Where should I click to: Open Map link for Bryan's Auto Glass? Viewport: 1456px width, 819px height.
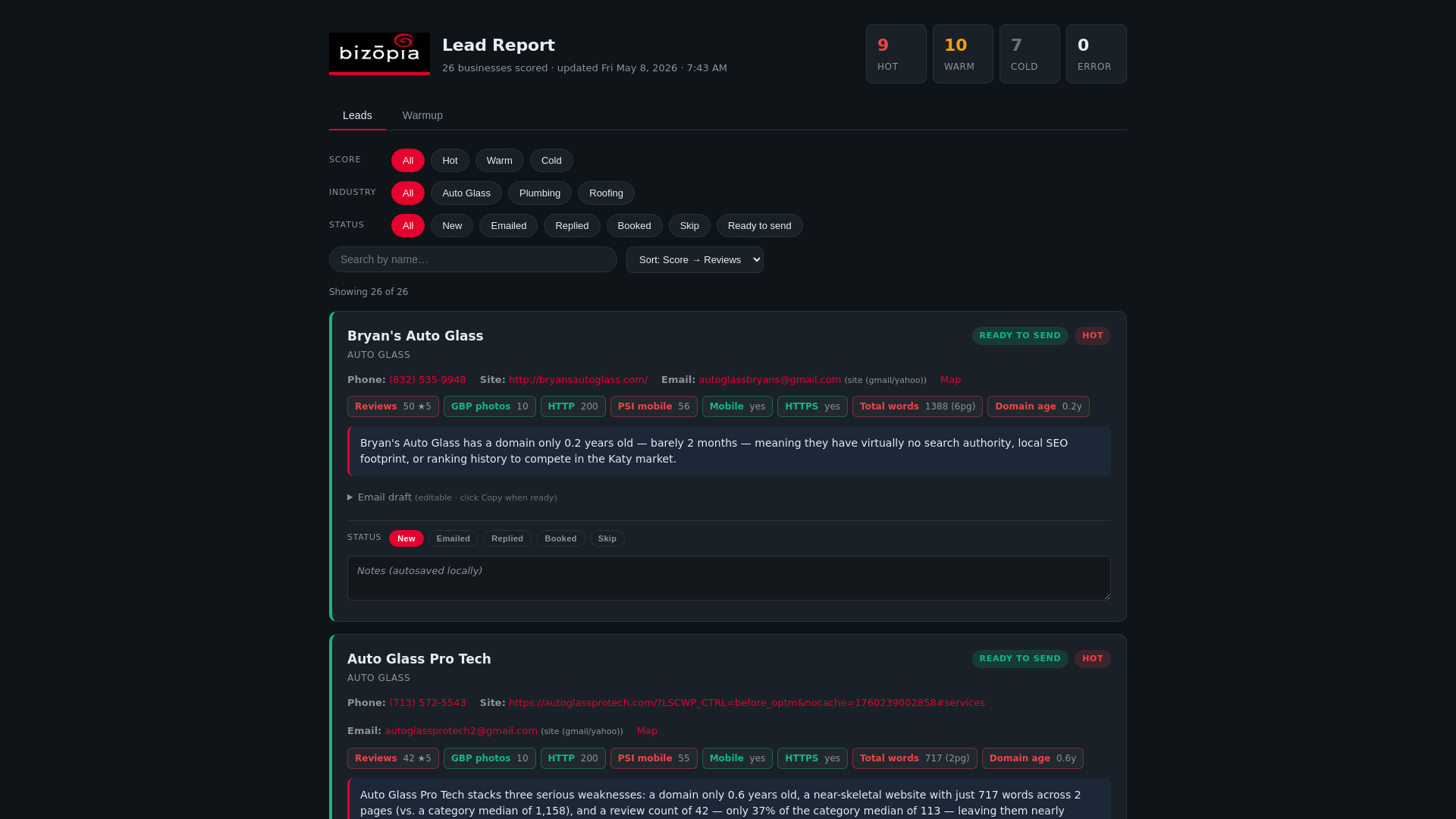[x=950, y=380]
